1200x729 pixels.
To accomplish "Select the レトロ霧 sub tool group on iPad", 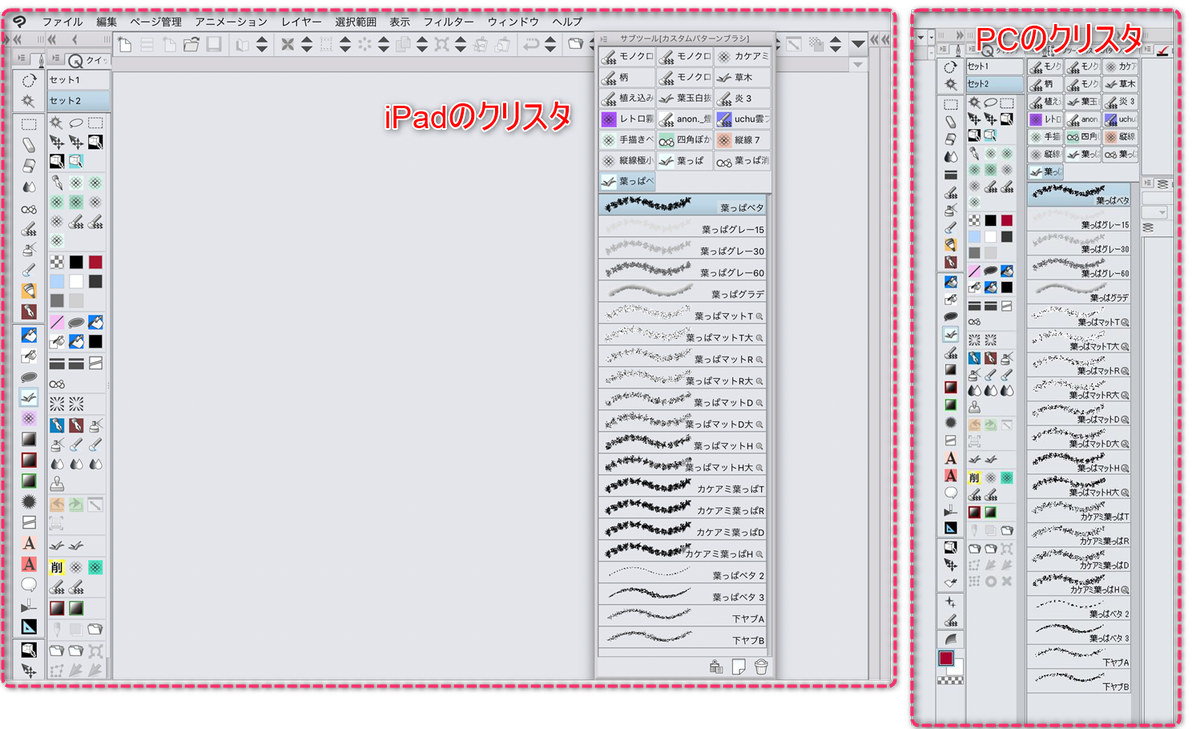I will 627,119.
